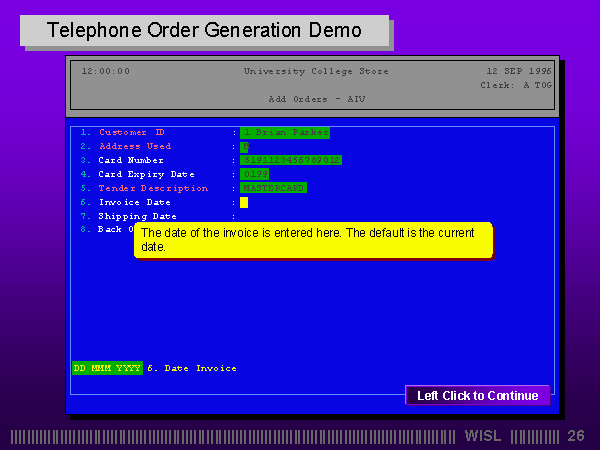Click the Address Used field value

click(x=244, y=146)
